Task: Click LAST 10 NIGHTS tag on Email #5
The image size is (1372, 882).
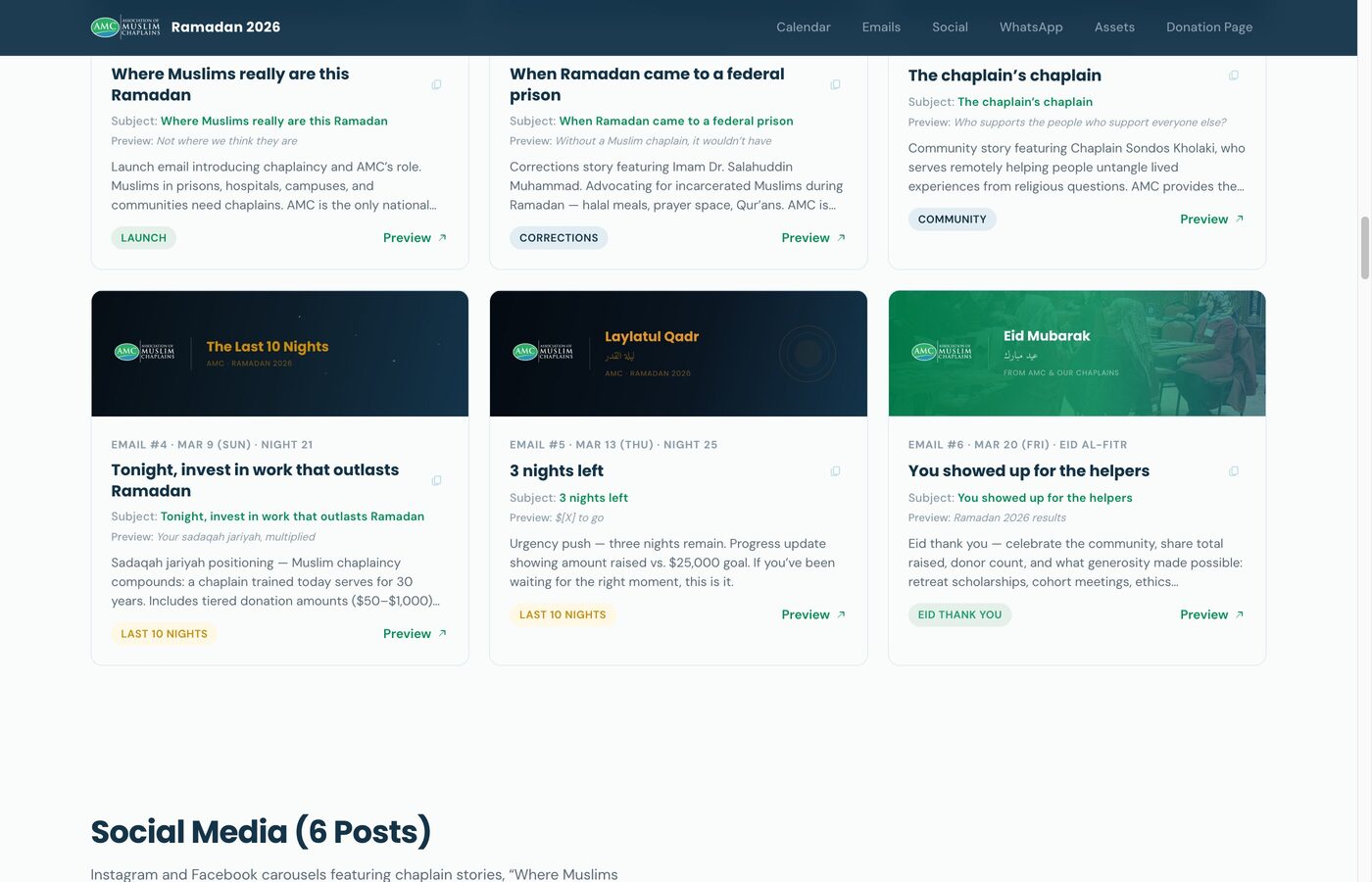Action: [x=563, y=615]
